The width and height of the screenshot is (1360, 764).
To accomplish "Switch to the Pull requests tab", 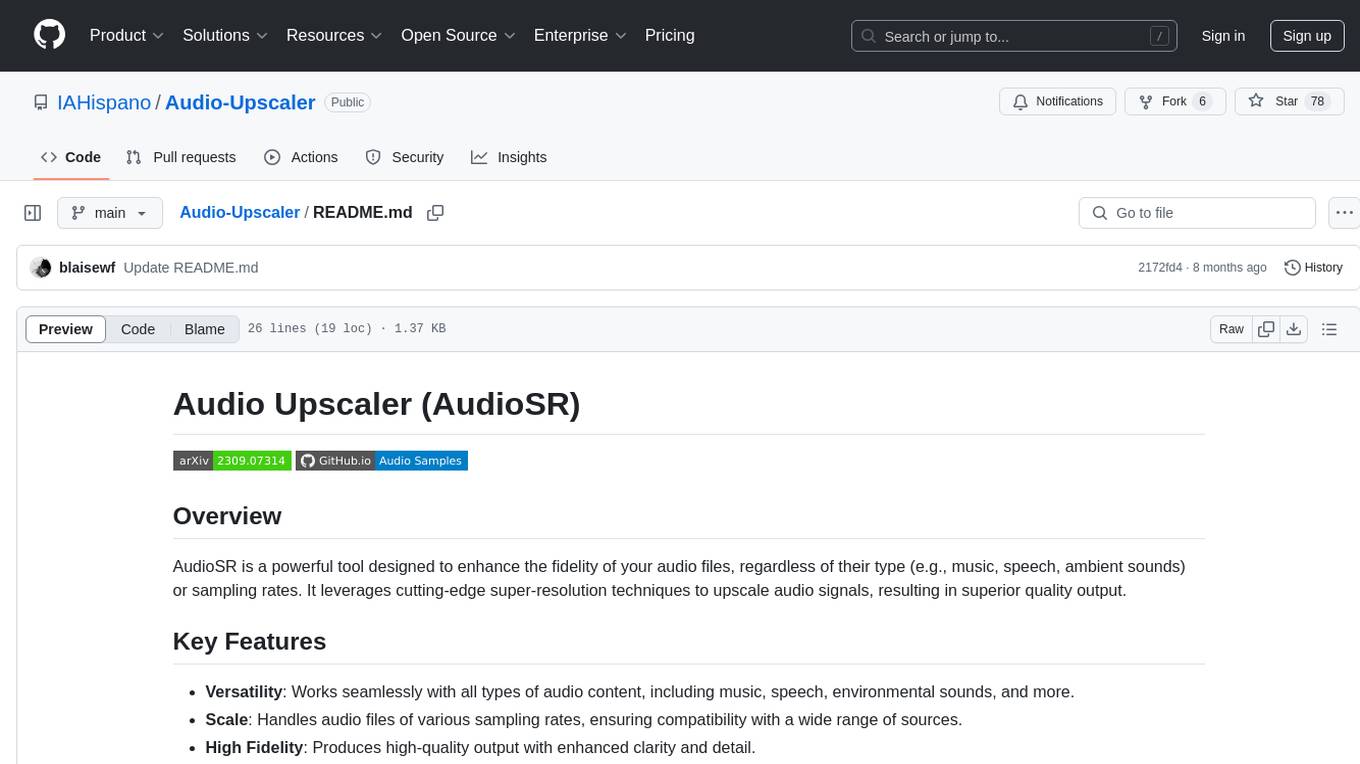I will (181, 157).
